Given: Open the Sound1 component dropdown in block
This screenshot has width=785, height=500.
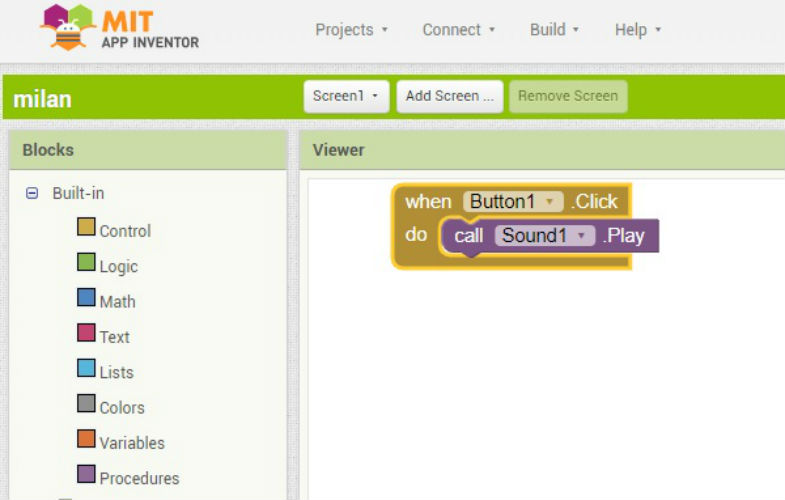Looking at the screenshot, I should coord(545,235).
